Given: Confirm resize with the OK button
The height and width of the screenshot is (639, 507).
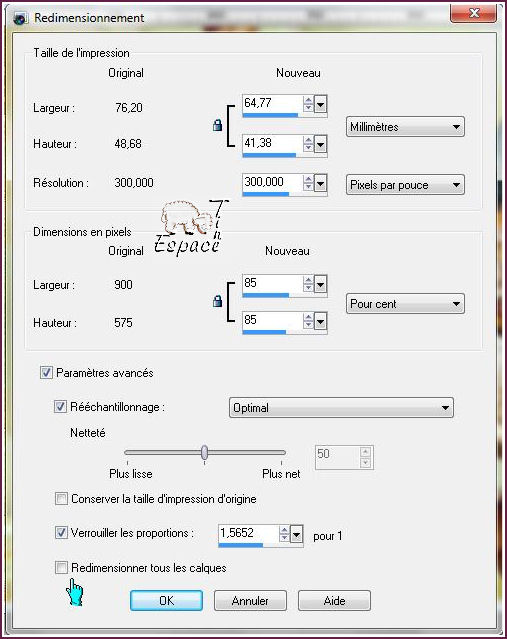Looking at the screenshot, I should pyautogui.click(x=166, y=601).
